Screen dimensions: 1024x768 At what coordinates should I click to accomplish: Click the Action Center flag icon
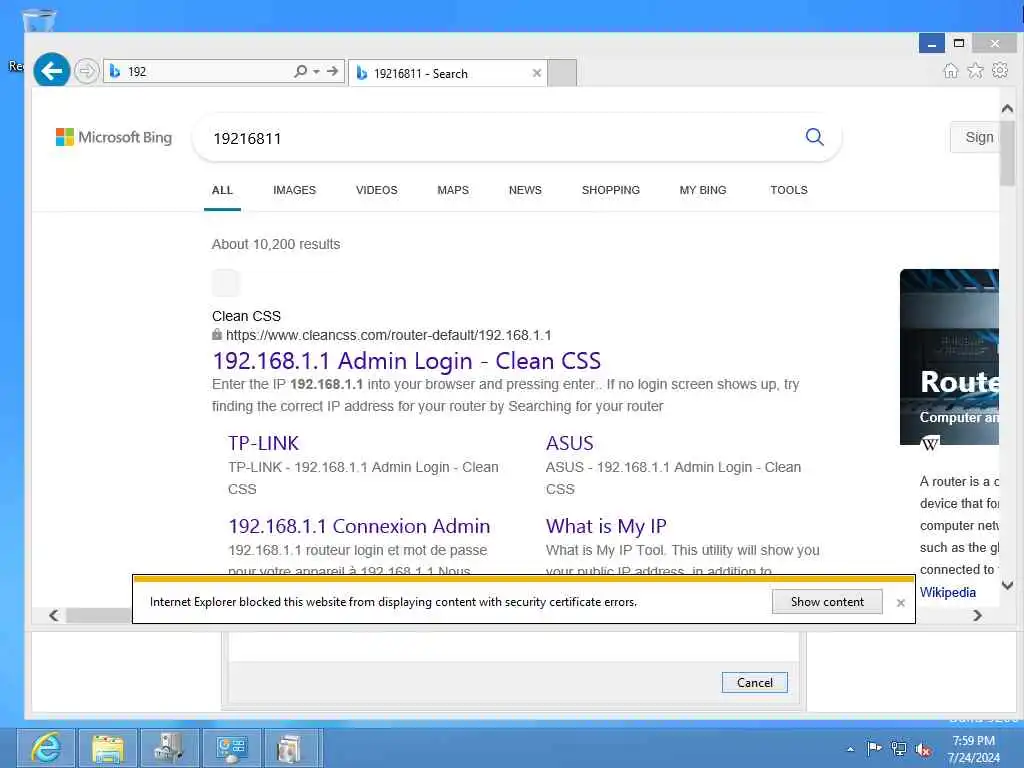[x=874, y=748]
